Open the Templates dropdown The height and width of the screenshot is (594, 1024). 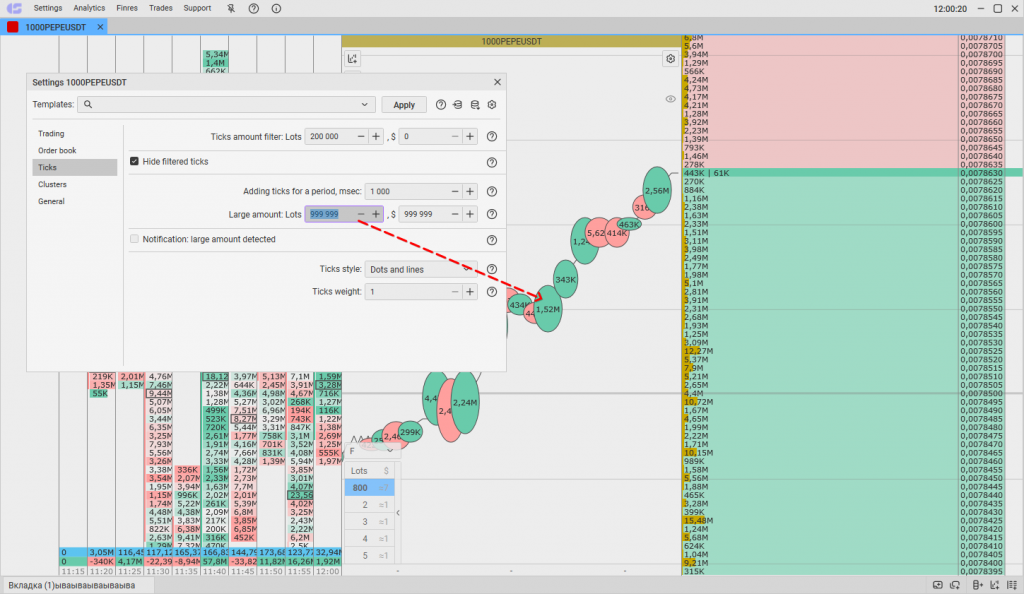click(x=364, y=104)
